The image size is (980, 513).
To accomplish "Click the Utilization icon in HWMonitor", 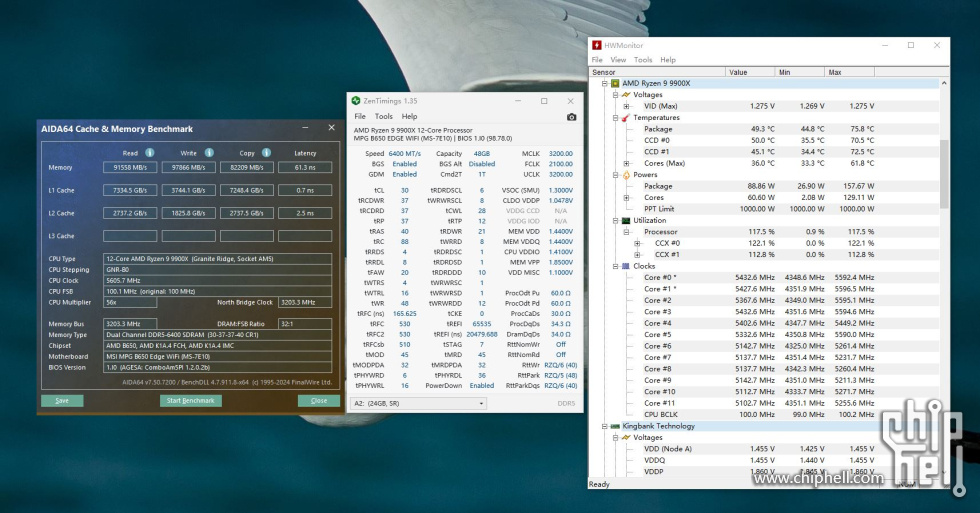I will click(x=626, y=221).
